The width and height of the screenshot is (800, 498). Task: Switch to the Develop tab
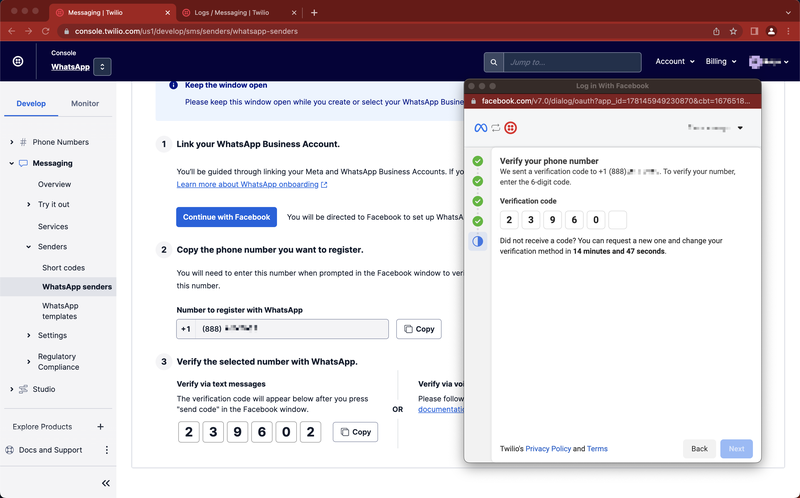pyautogui.click(x=31, y=104)
